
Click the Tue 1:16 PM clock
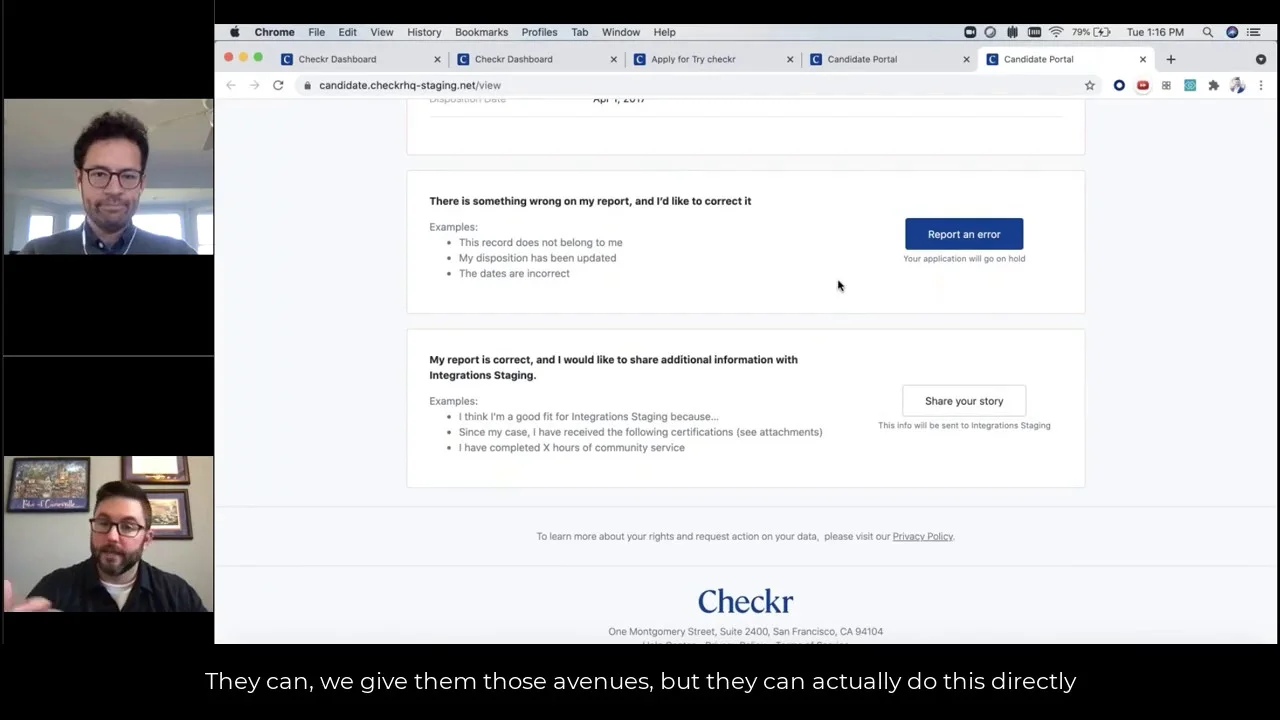click(x=1155, y=32)
